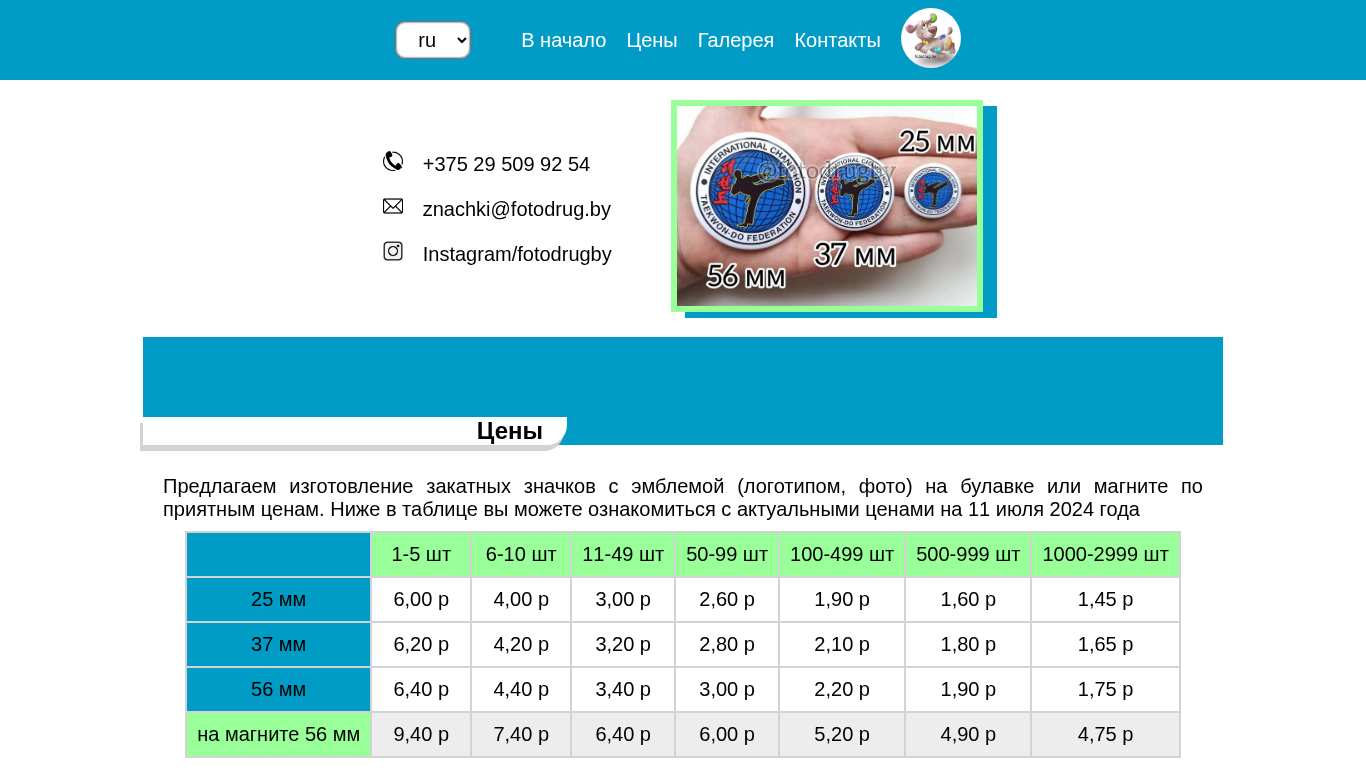Select the 1-5 шт column header
Screen dimensions: 1366x768
421,555
